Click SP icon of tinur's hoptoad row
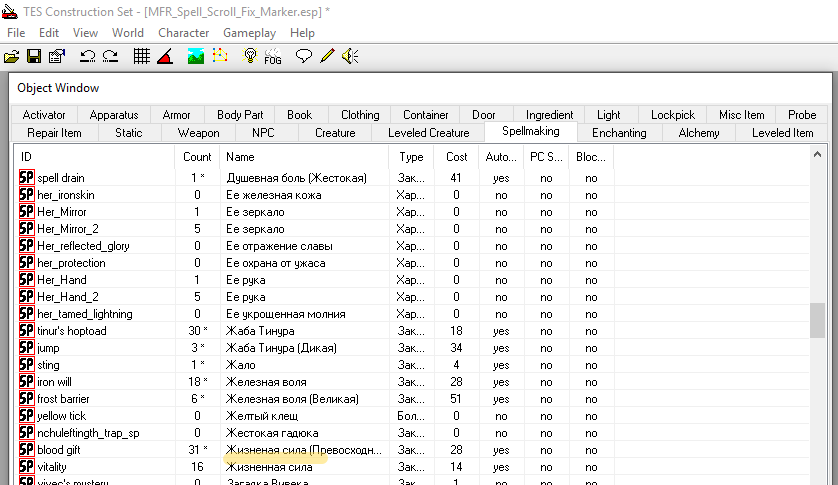This screenshot has width=838, height=485. click(26, 331)
